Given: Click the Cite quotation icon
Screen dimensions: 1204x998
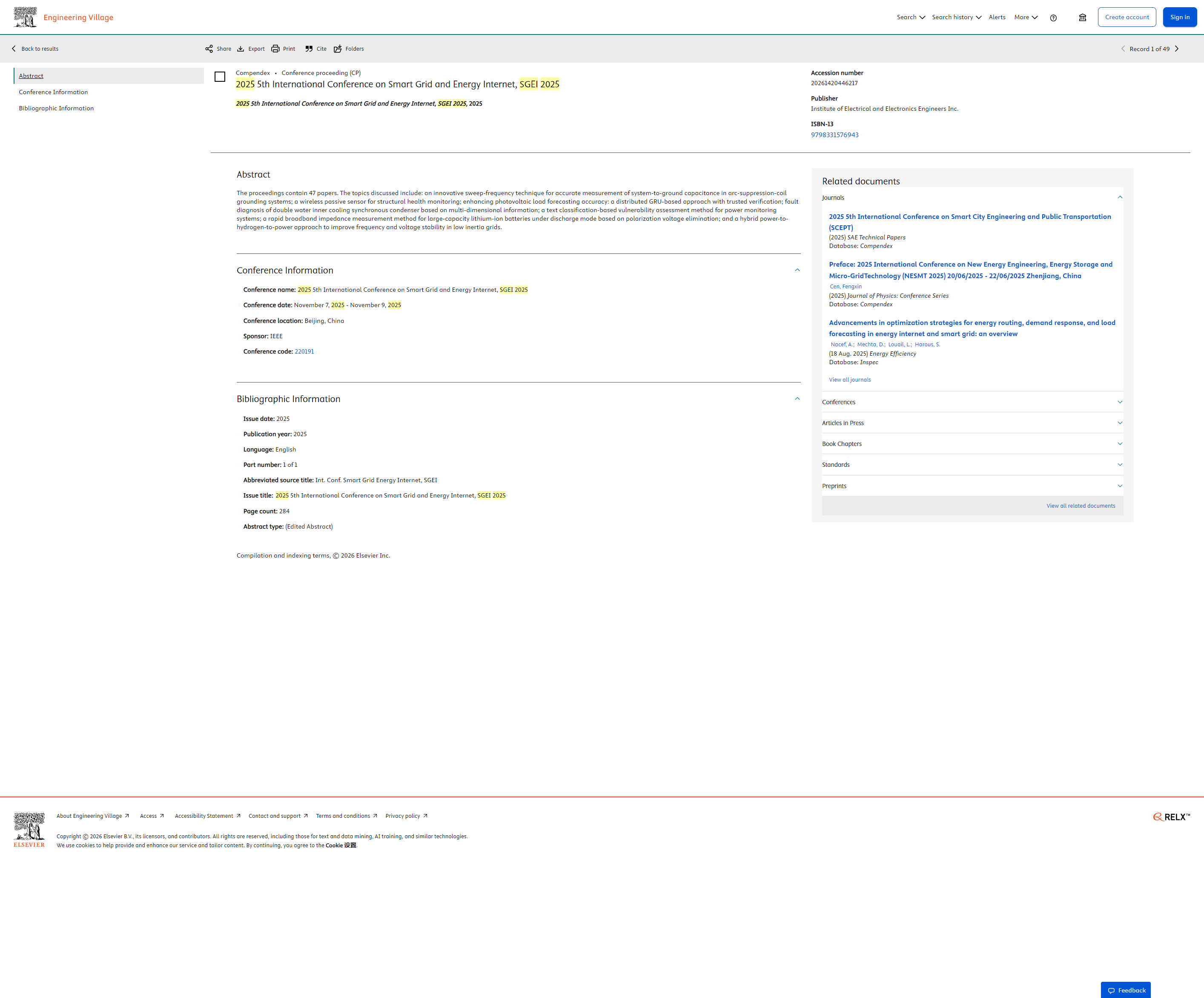Looking at the screenshot, I should (309, 49).
